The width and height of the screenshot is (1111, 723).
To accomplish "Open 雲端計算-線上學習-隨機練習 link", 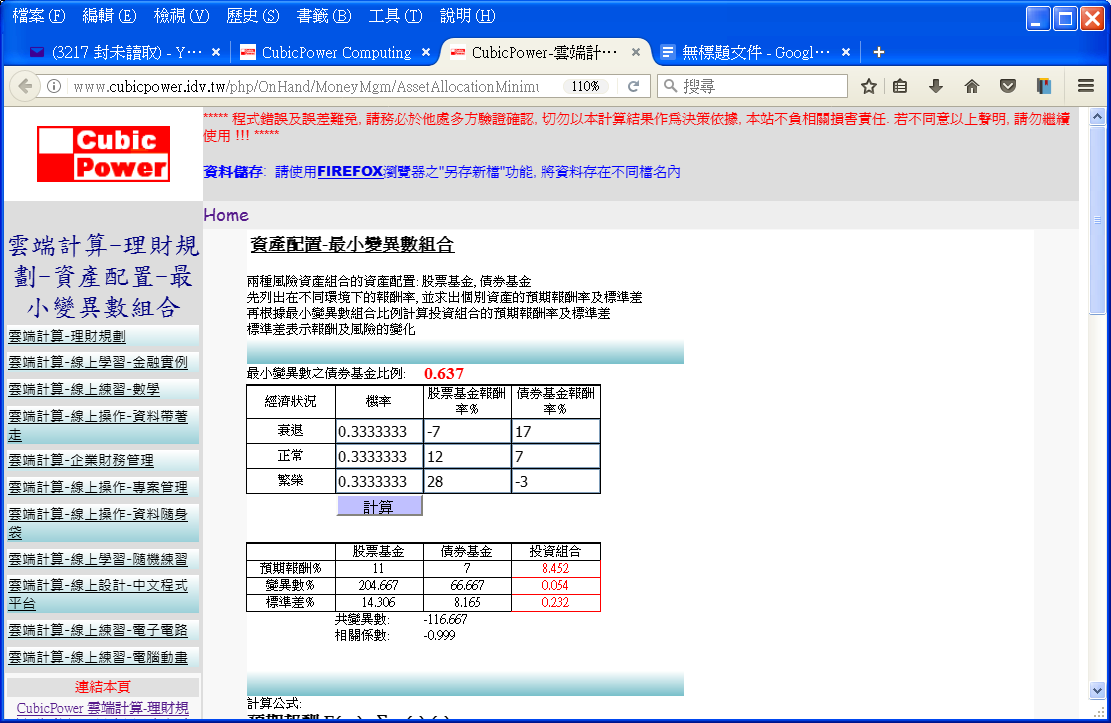I will click(98, 559).
